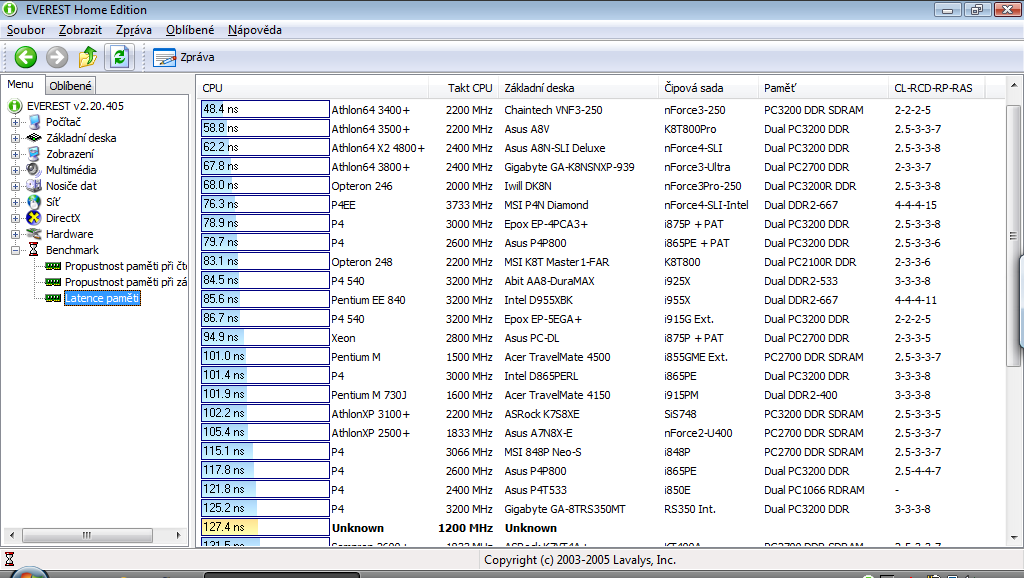
Task: Select the Benchmark hourglass icon
Action: coord(34,250)
